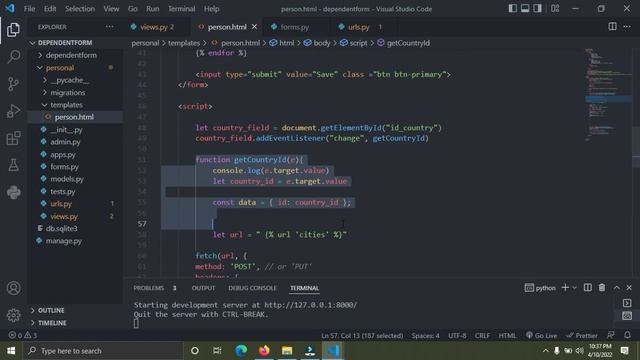Image resolution: width=640 pixels, height=360 pixels.
Task: Expand the migrations folder
Action: tap(68, 93)
